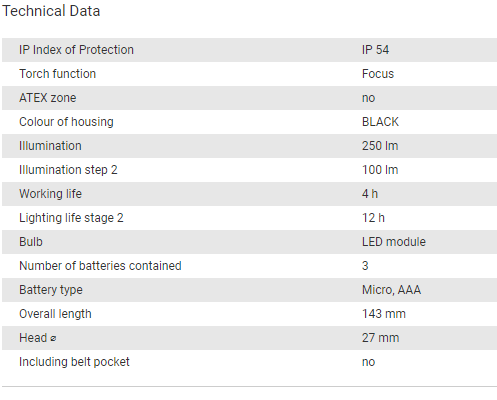Screen dimensions: 497x400
Task: Click the 12 h lighting life value
Action: tap(373, 218)
